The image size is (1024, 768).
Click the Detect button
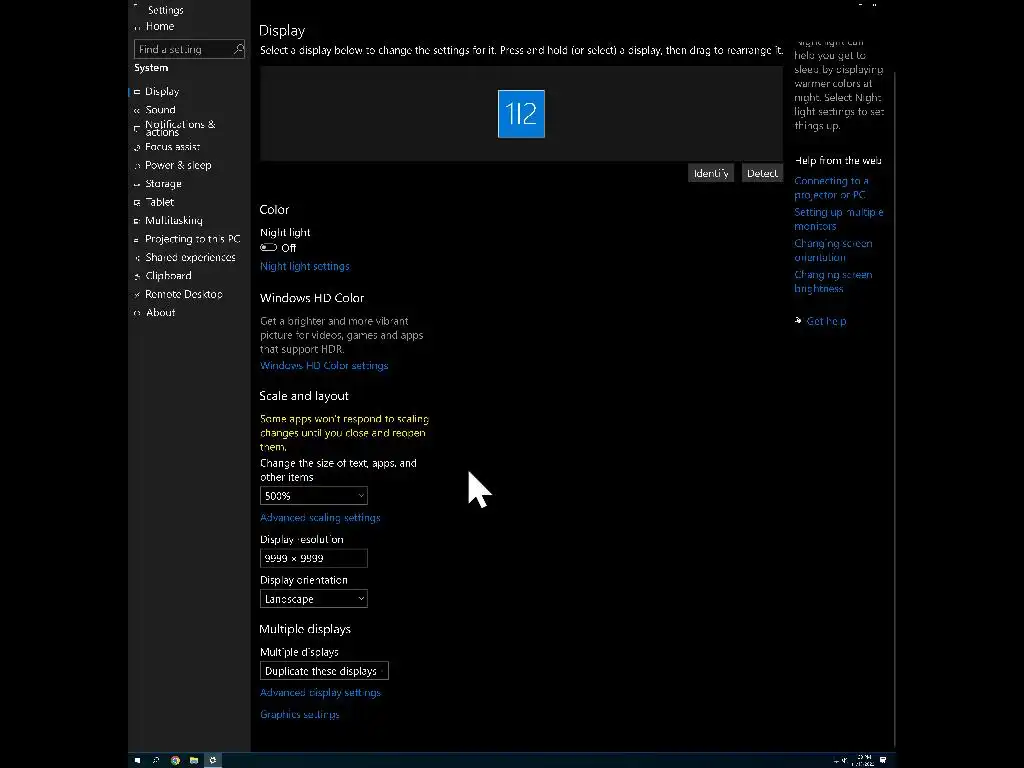pyautogui.click(x=762, y=173)
